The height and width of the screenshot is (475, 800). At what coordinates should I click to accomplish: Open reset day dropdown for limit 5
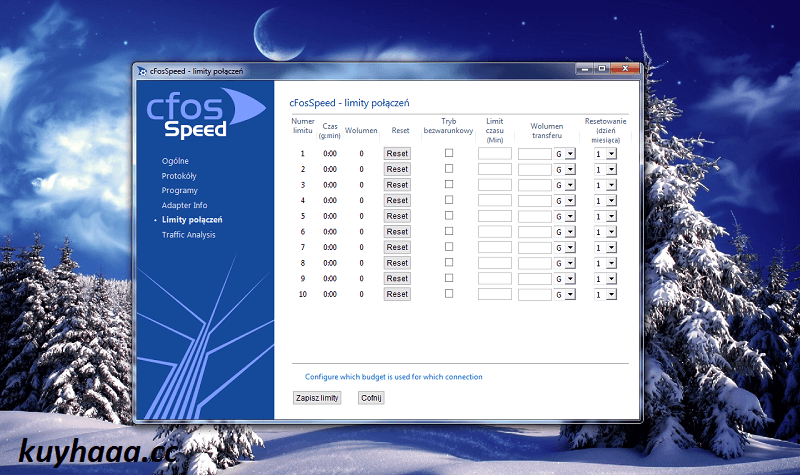tap(606, 217)
